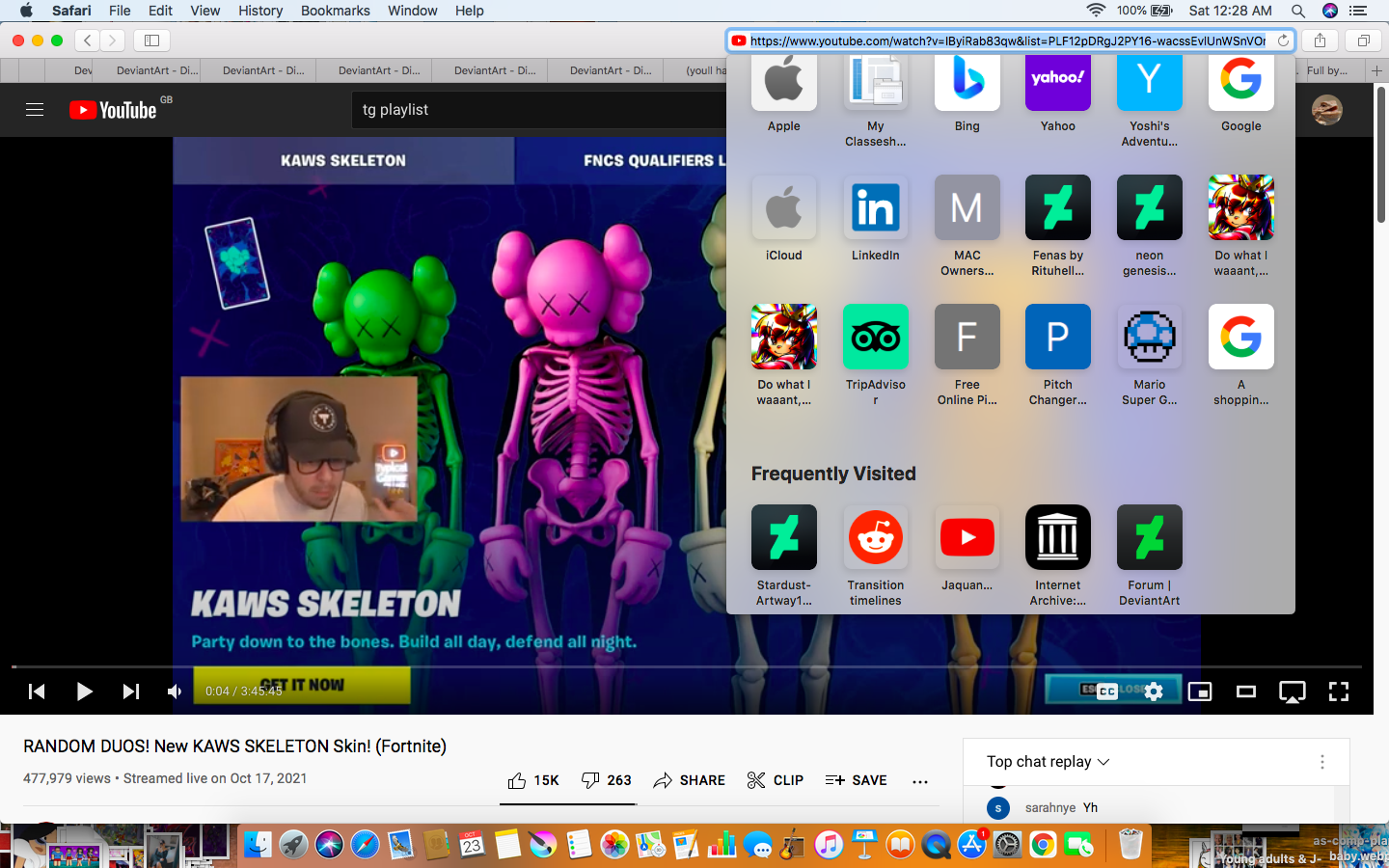Open the Bing favorite

pyautogui.click(x=967, y=82)
